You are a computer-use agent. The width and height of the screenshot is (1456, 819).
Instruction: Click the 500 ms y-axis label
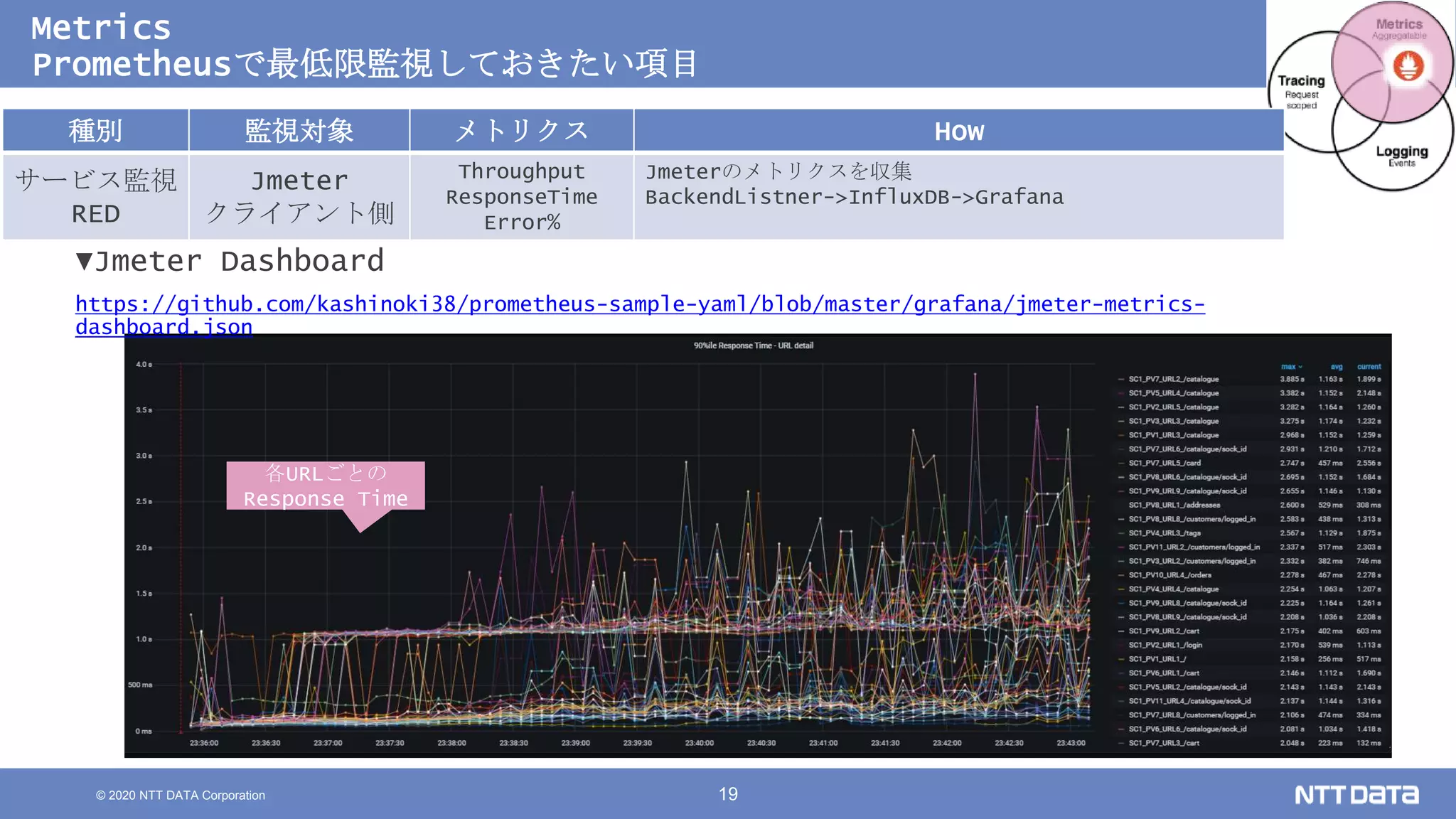click(x=140, y=685)
